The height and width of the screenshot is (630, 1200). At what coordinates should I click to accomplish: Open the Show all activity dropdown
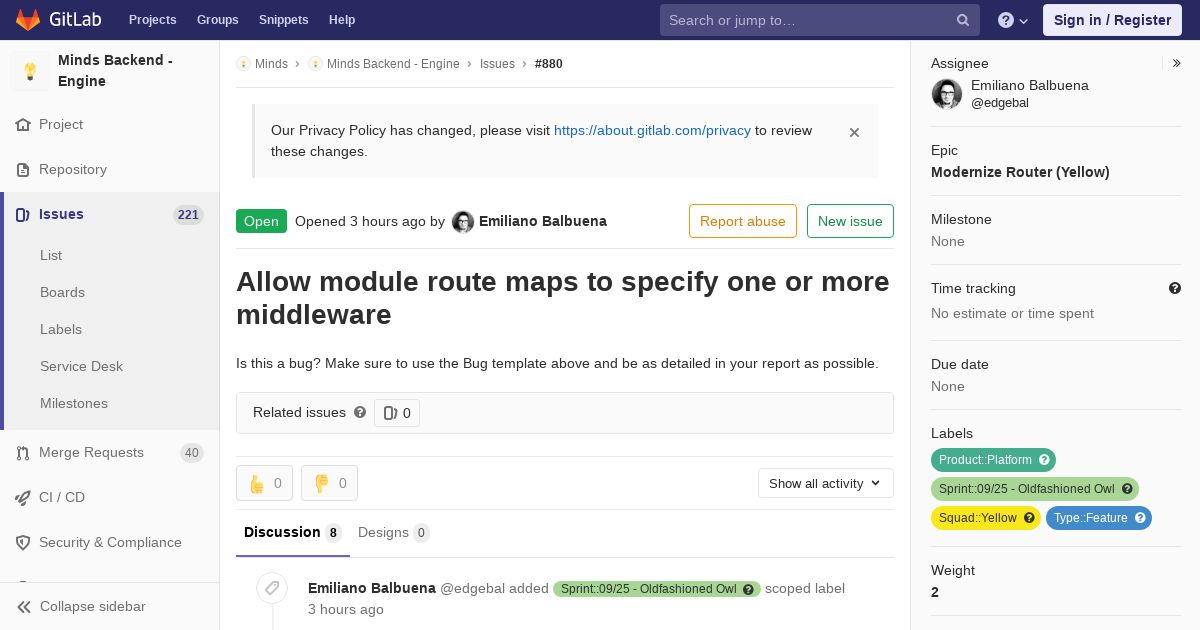pyautogui.click(x=825, y=483)
